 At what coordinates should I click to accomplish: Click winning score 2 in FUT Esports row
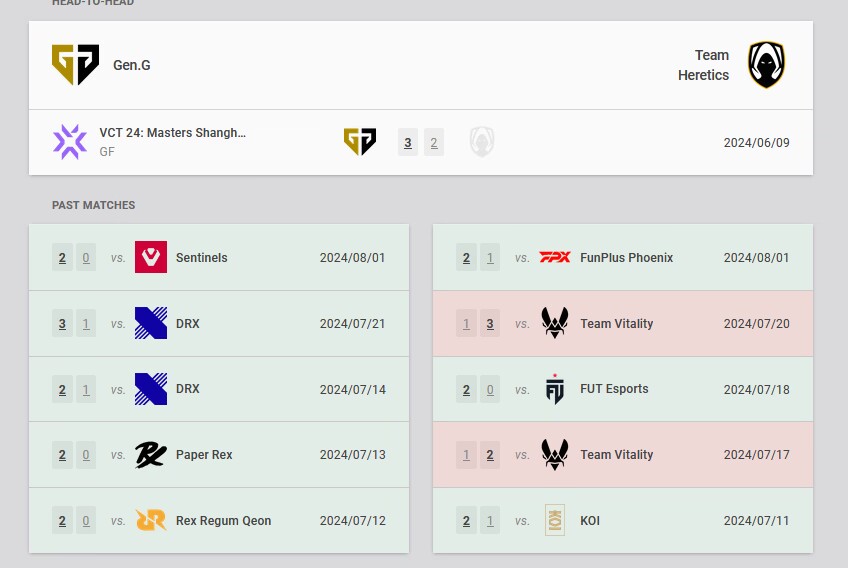[466, 389]
